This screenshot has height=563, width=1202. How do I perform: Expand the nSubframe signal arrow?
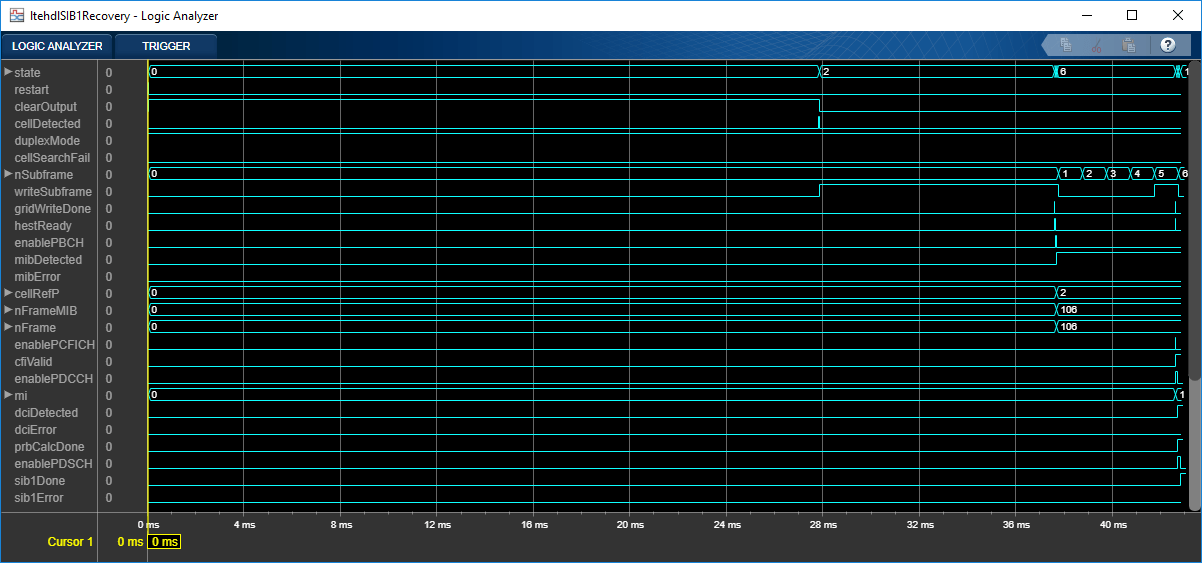coord(8,174)
